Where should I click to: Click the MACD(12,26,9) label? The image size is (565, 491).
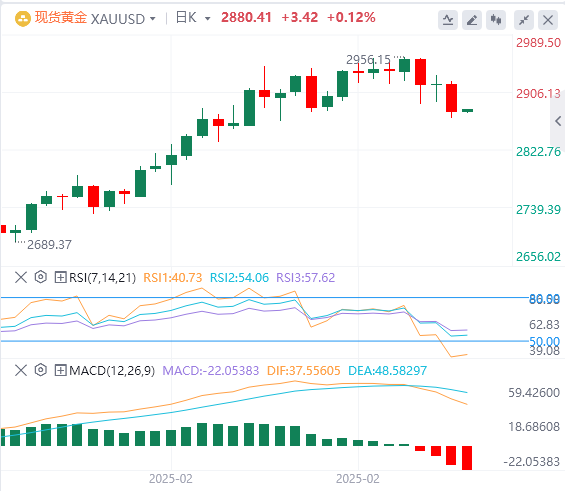(x=112, y=371)
